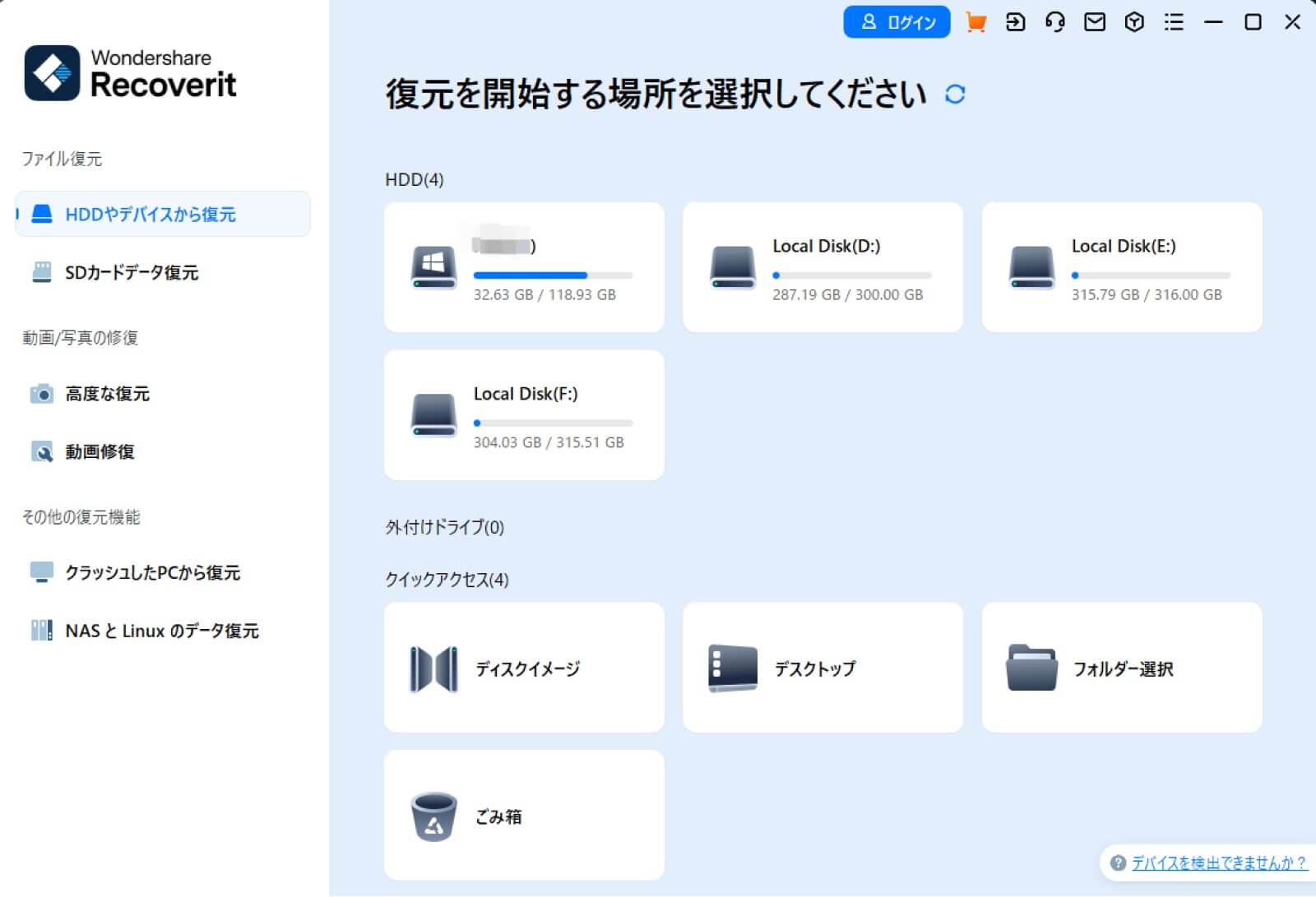Screen dimensions: 1316x897
Task: Open 高度な復元 in sidebar
Action: 163,394
